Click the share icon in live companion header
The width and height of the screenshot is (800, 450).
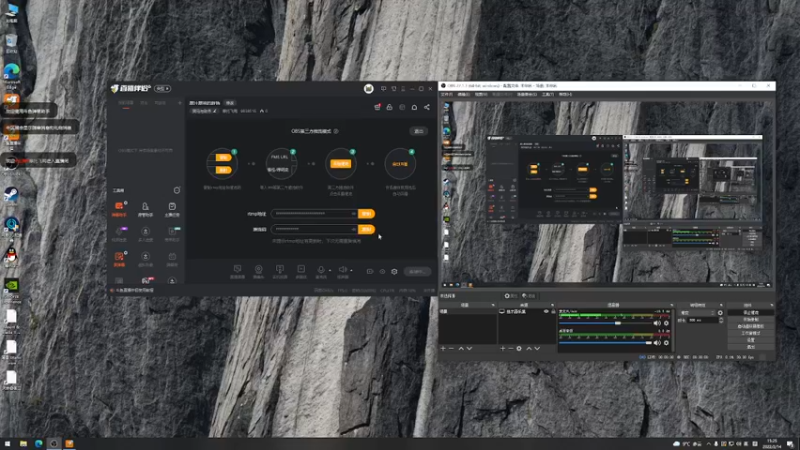click(x=427, y=107)
